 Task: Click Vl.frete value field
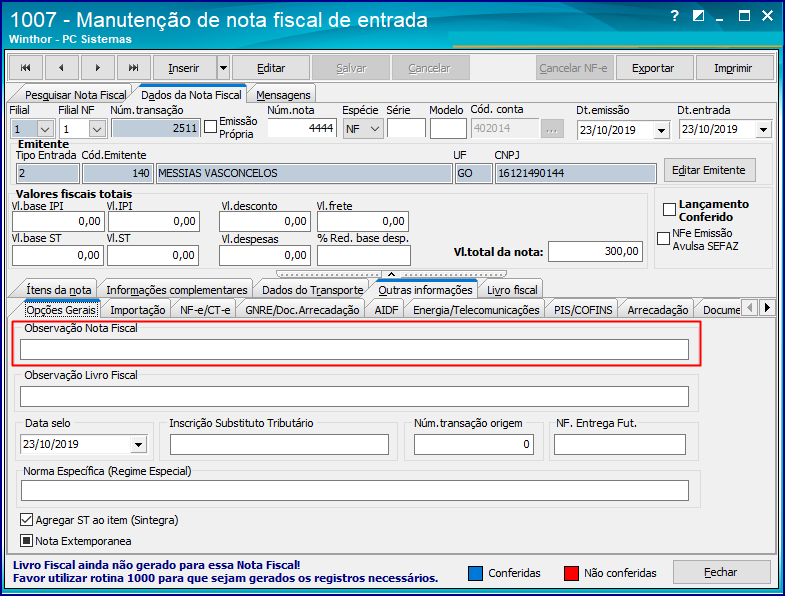[x=362, y=221]
